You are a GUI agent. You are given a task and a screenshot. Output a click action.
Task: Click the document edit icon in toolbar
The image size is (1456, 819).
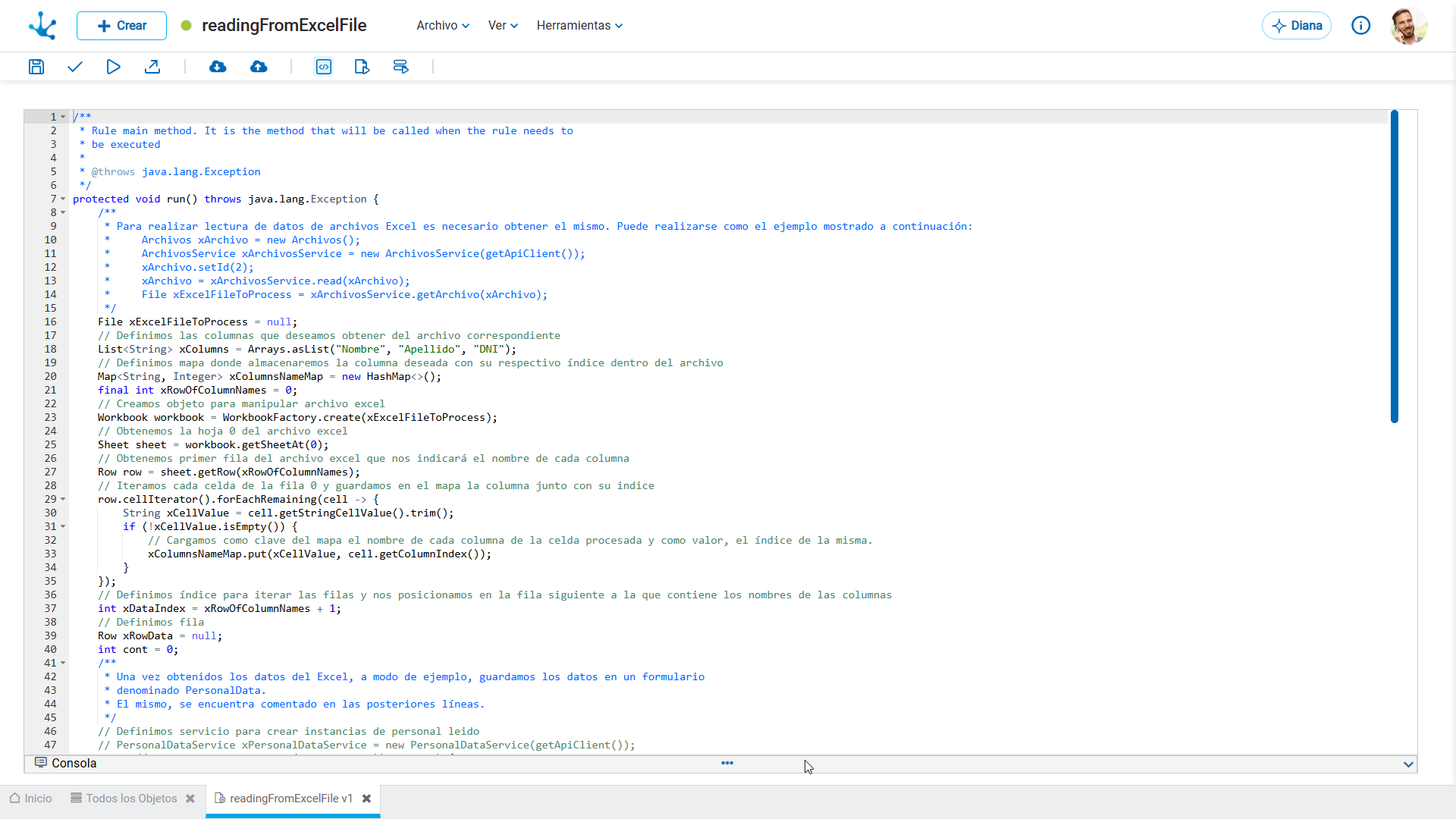[362, 67]
